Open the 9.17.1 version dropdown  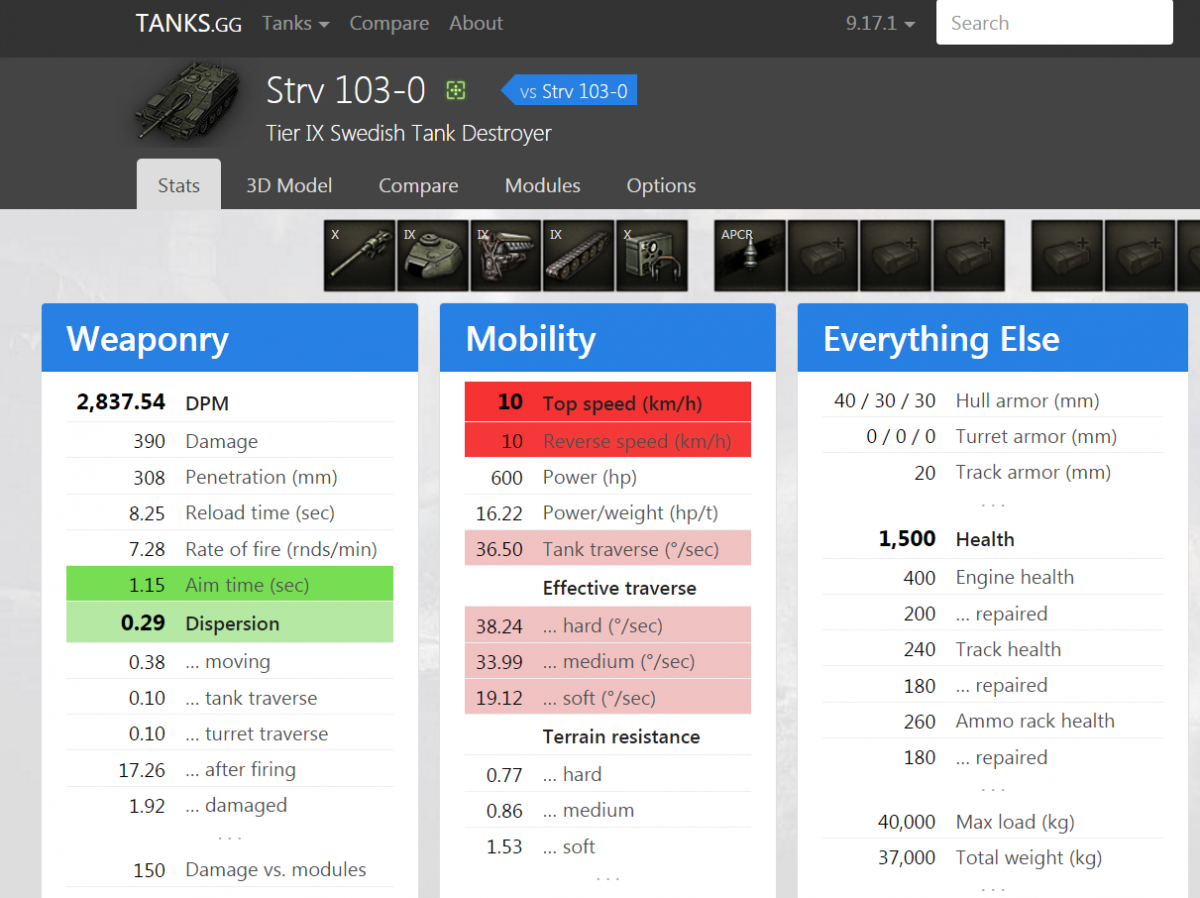pyautogui.click(x=880, y=23)
